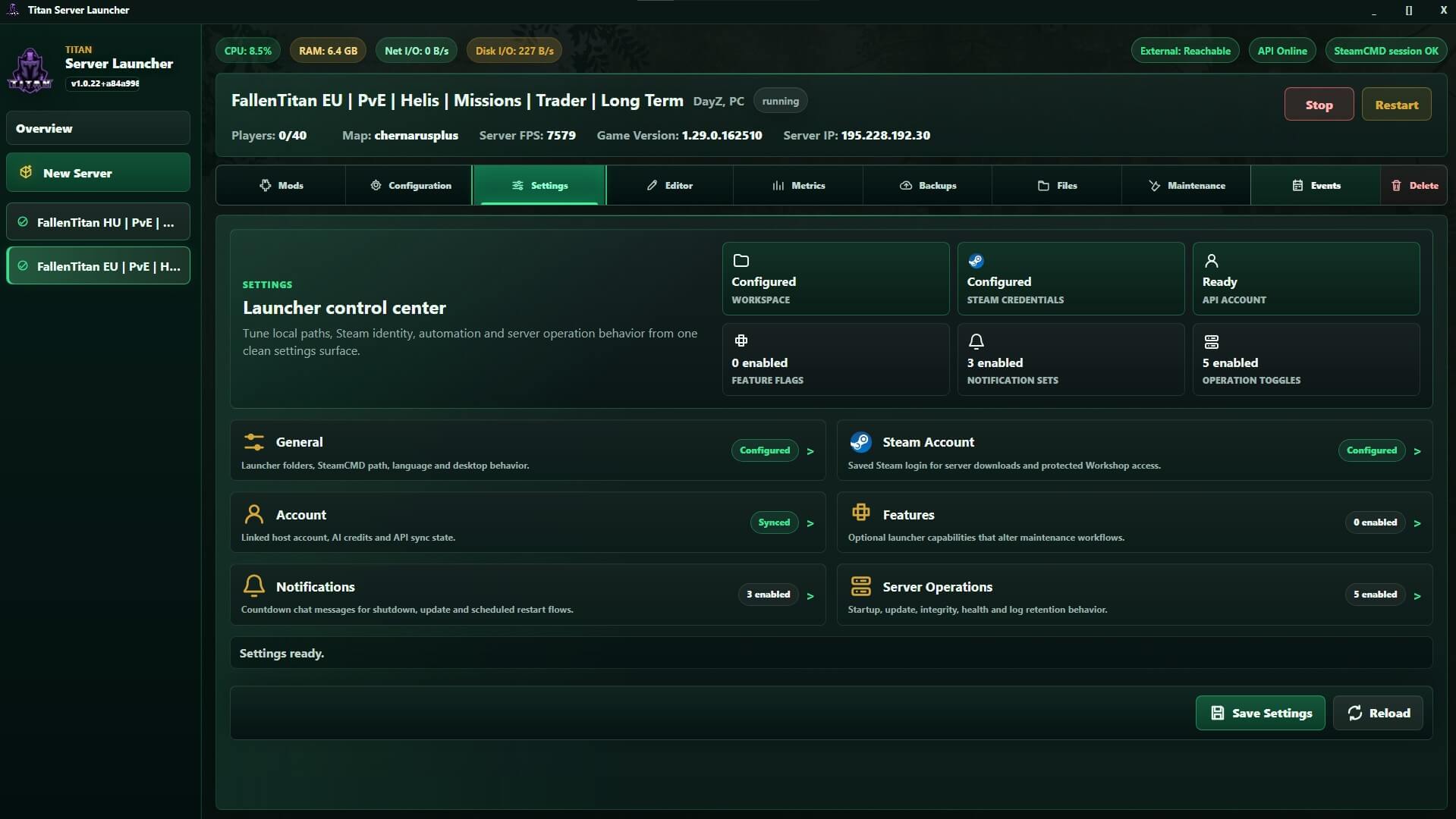Viewport: 1456px width, 819px height.
Task: Click the Server Operations stack icon
Action: (x=860, y=585)
